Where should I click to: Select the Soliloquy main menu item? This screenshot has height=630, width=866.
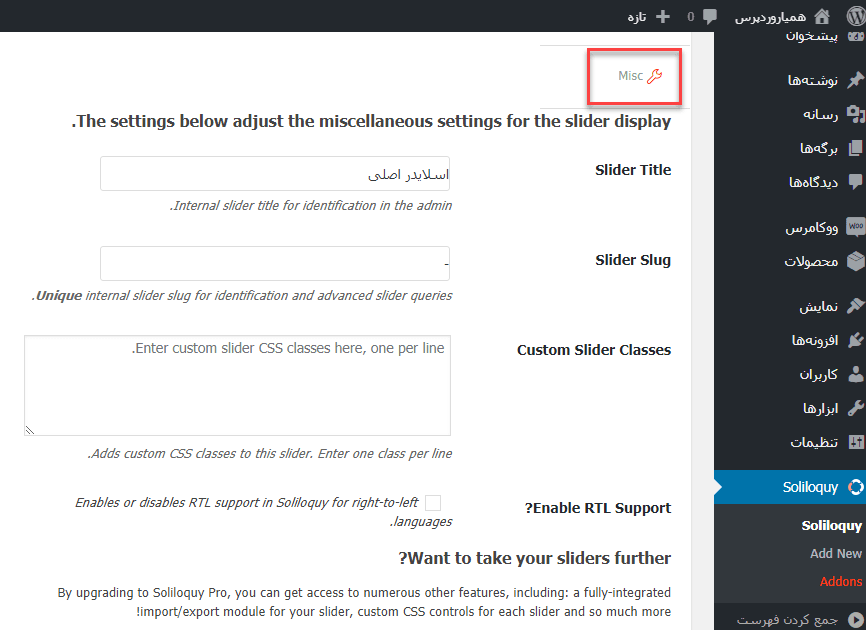click(x=790, y=487)
